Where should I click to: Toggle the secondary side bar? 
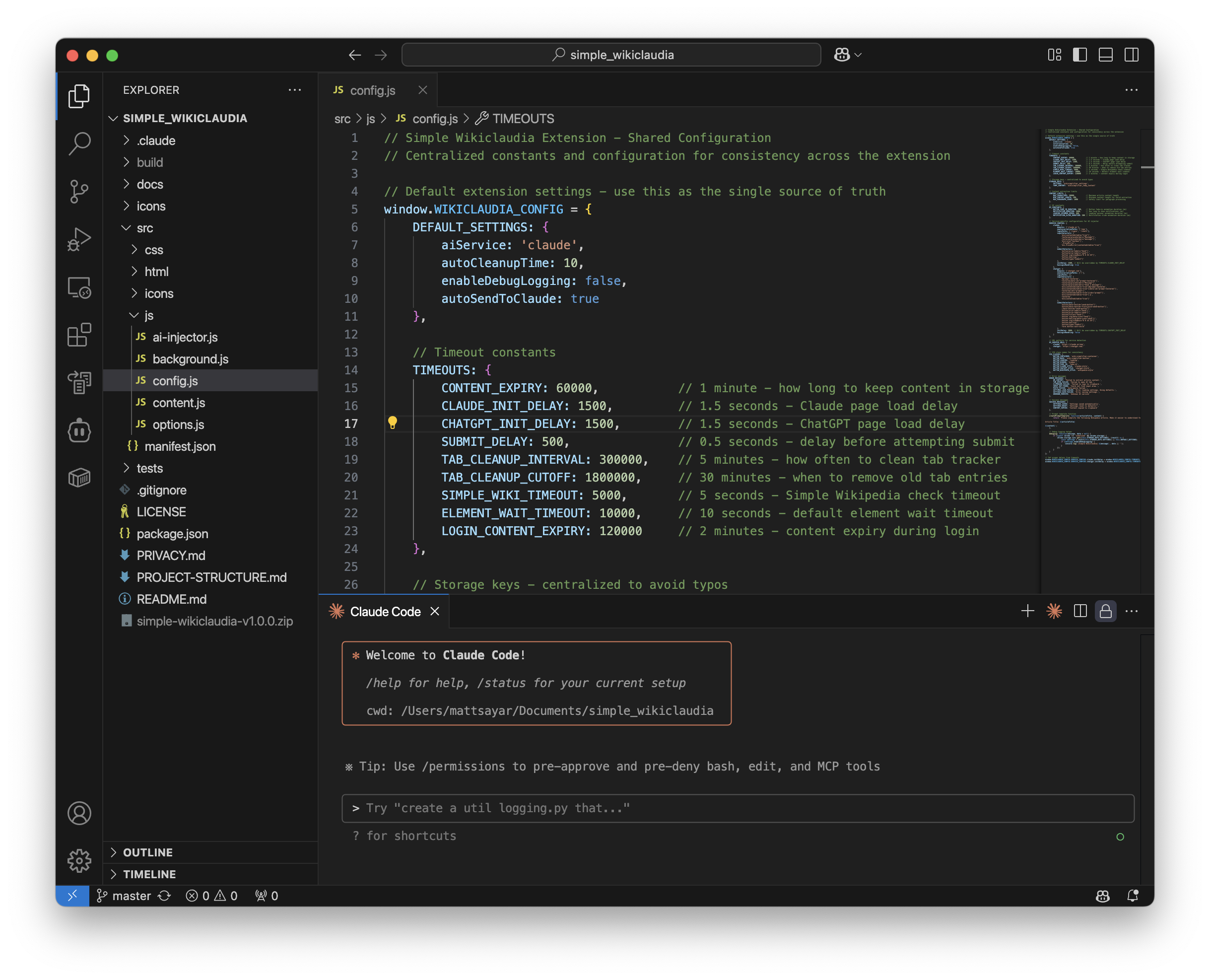pos(1132,55)
